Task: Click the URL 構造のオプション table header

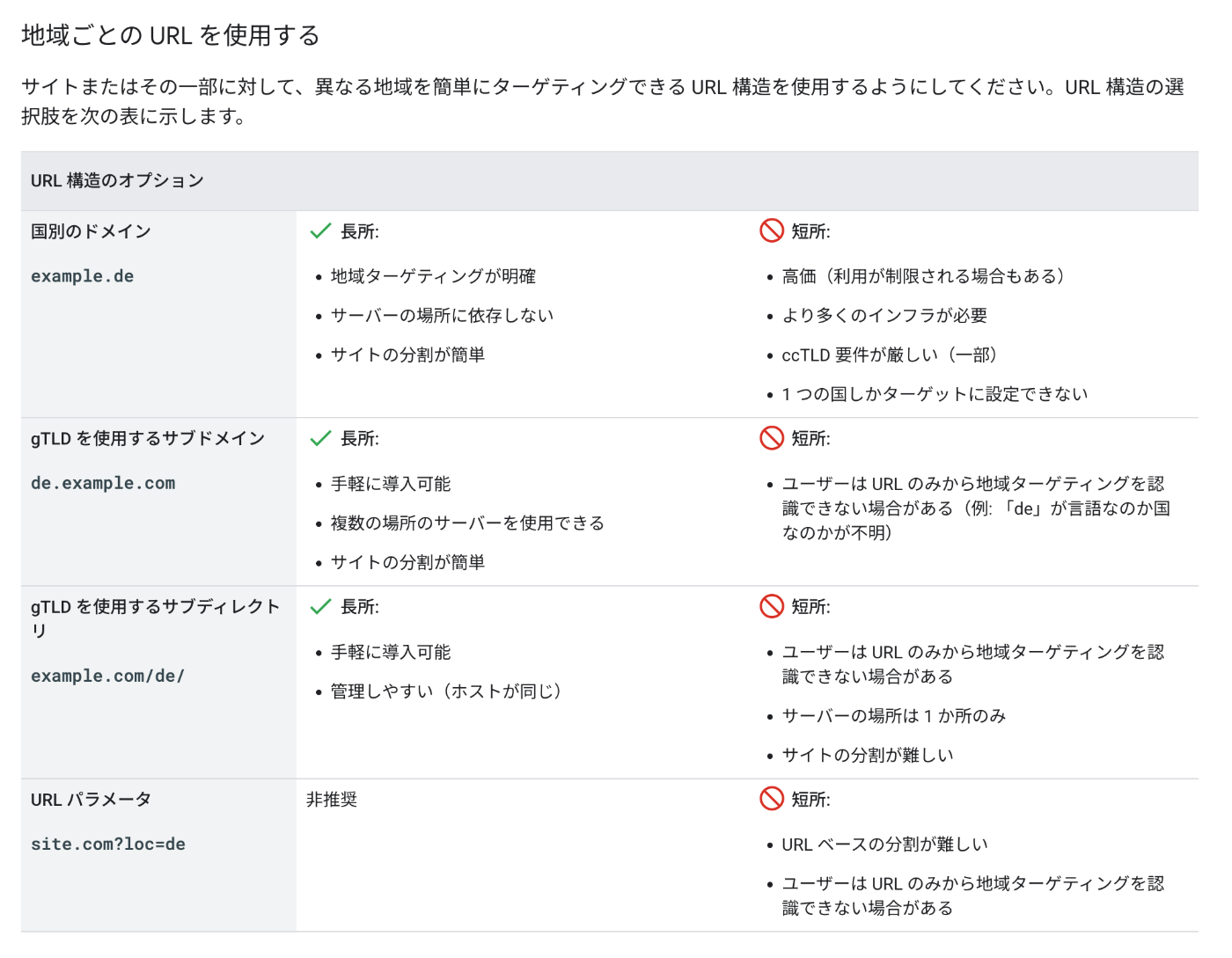Action: click(x=117, y=179)
